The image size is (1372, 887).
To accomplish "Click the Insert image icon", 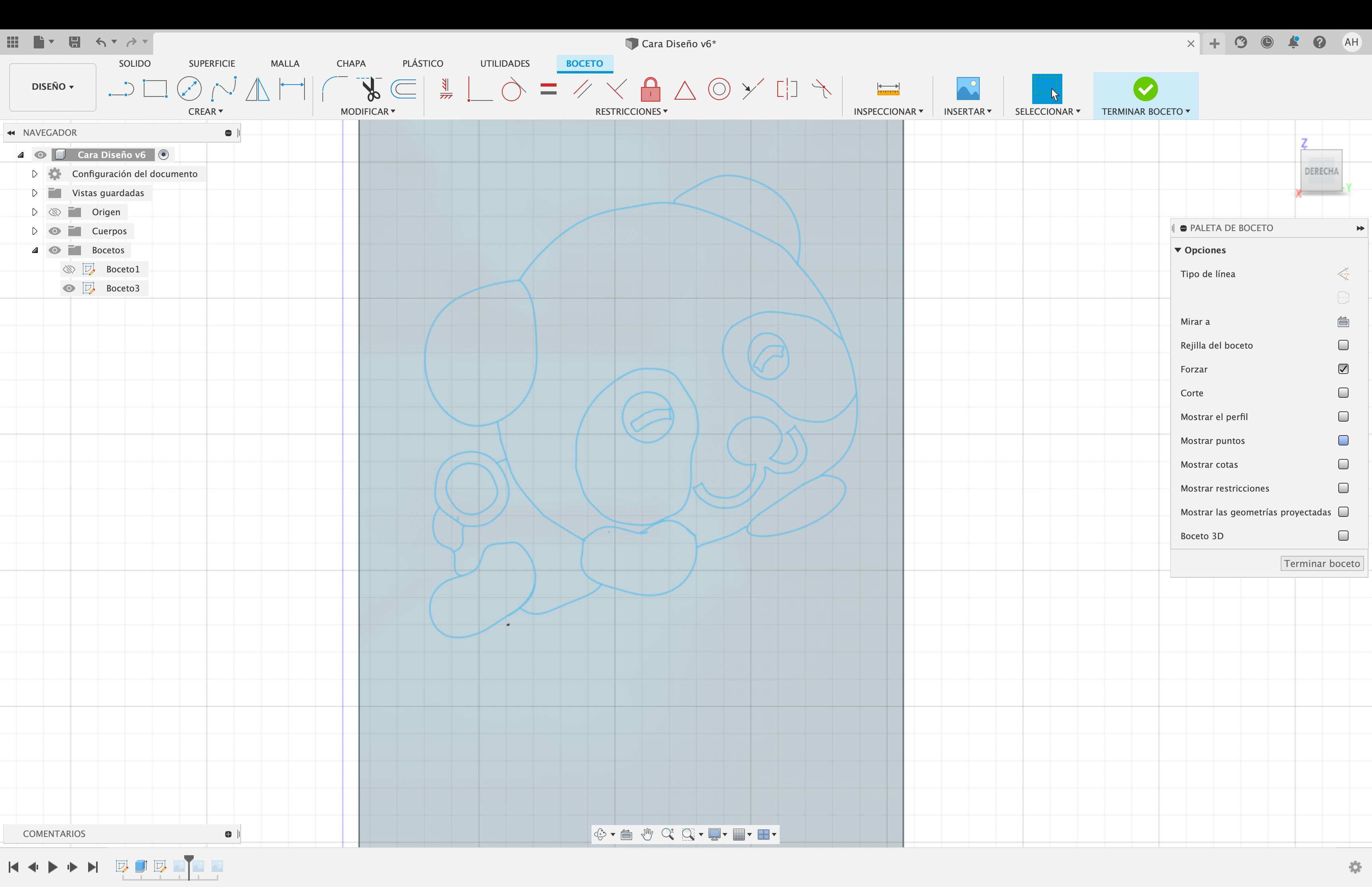I will (968, 89).
